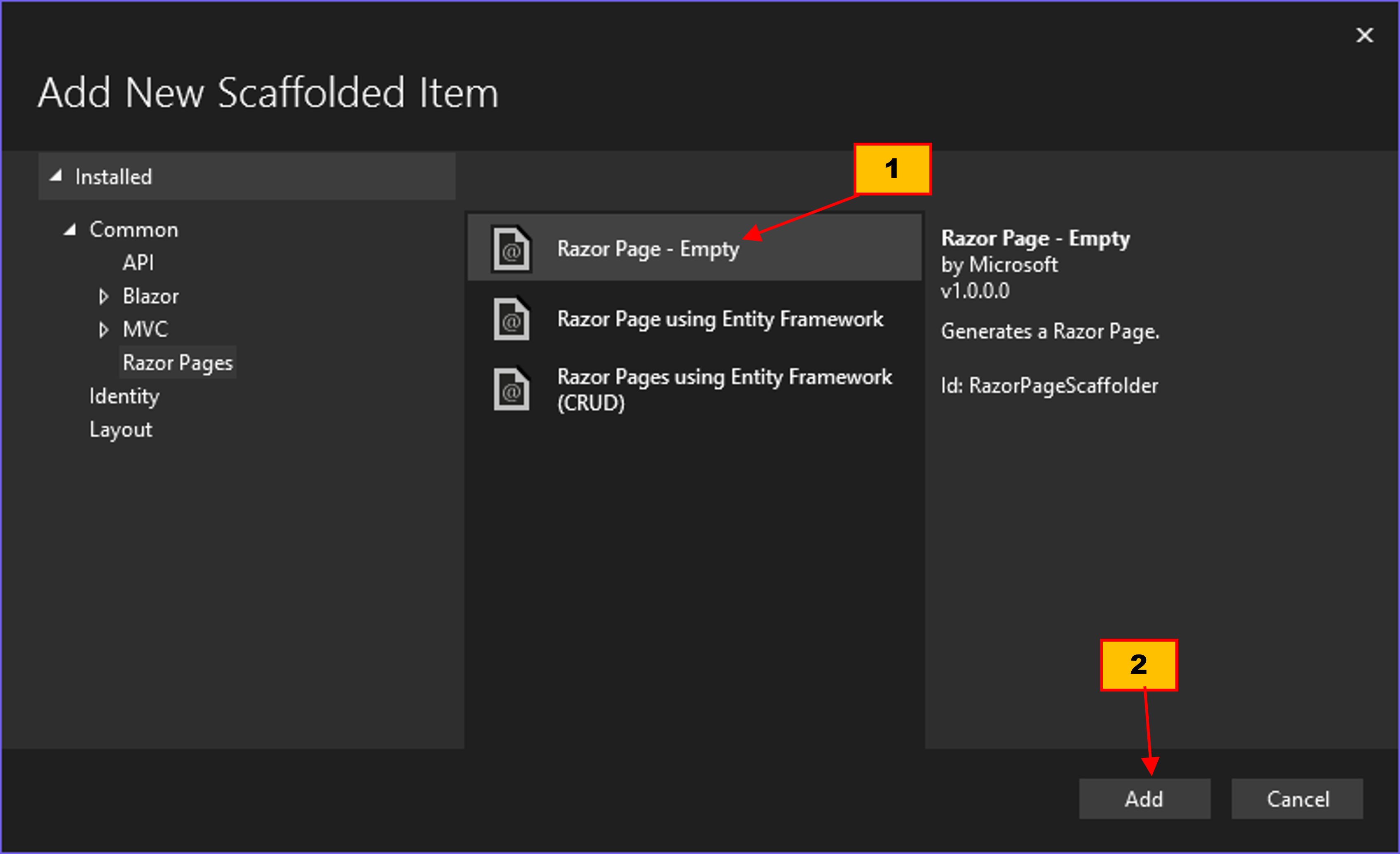Click the Razor Page - Empty file icon
The width and height of the screenshot is (1400, 854).
click(511, 249)
